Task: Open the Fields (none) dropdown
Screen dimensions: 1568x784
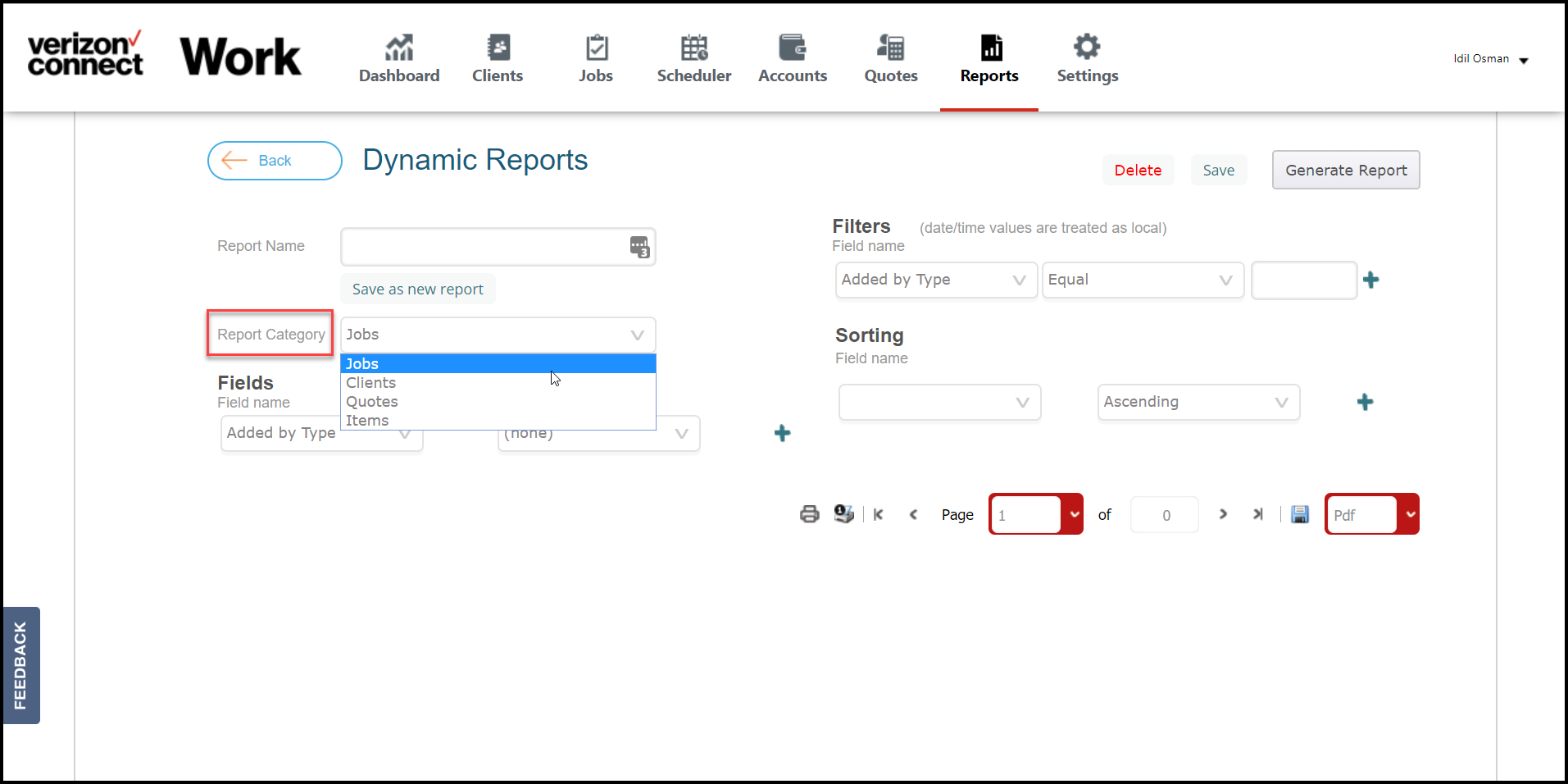Action: coord(599,434)
